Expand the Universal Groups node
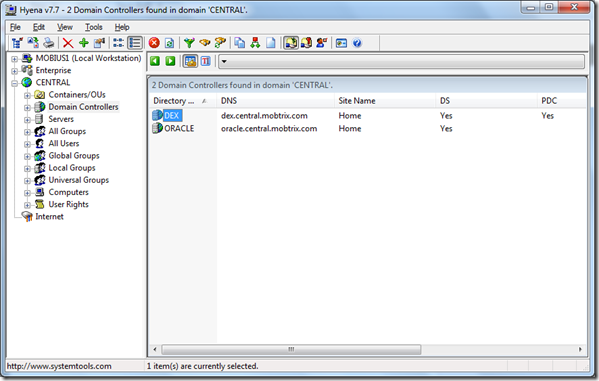The height and width of the screenshot is (381, 599). tap(28, 181)
